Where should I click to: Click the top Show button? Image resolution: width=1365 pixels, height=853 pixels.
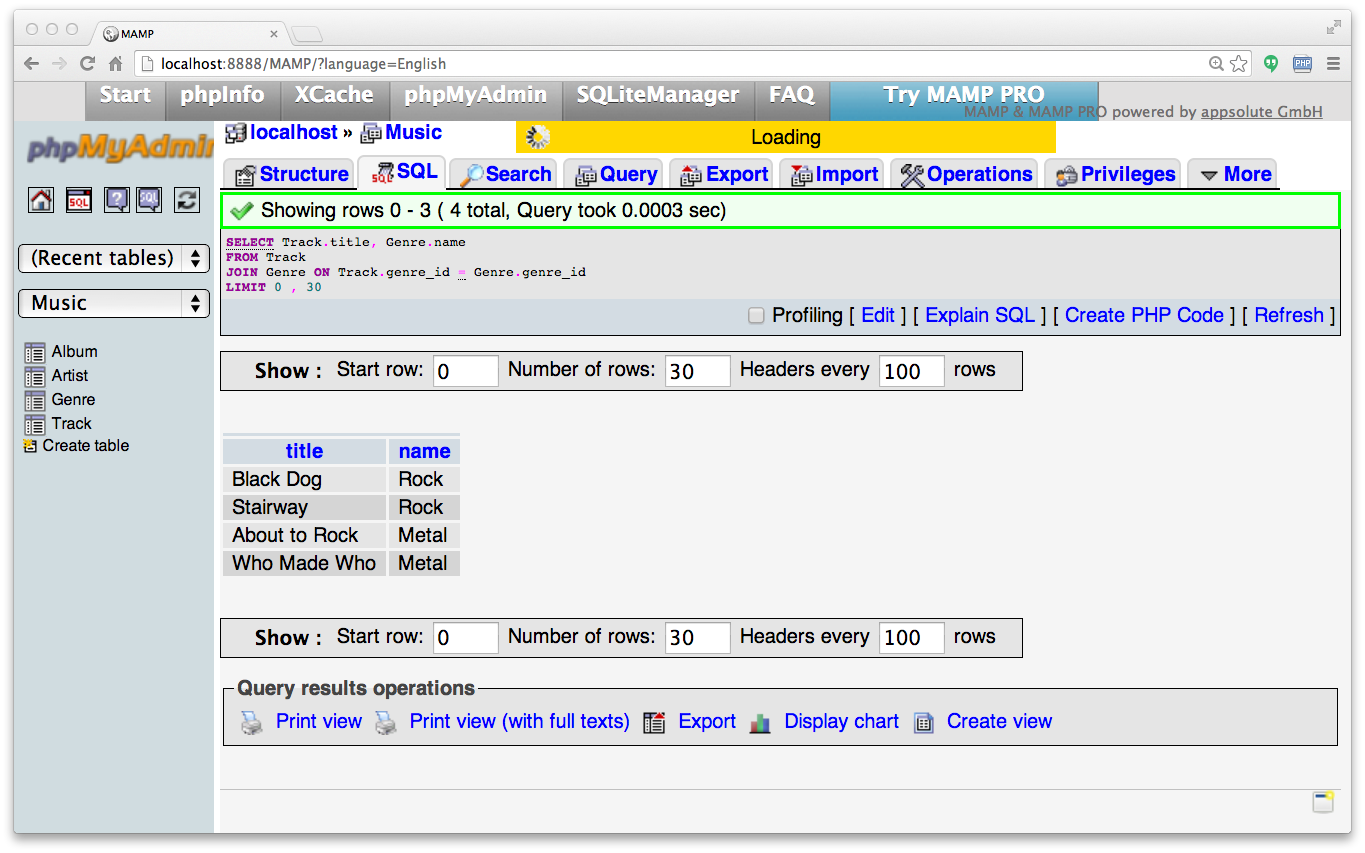coord(288,371)
